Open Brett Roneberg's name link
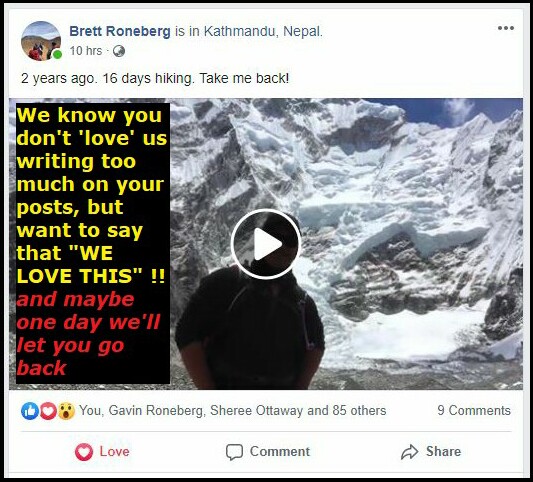The width and height of the screenshot is (533, 482). tap(120, 31)
